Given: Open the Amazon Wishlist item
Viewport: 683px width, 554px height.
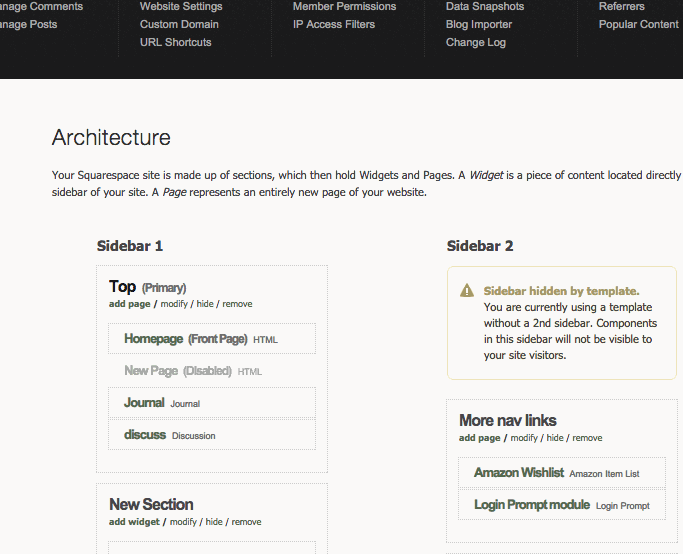Looking at the screenshot, I should coord(519,473).
